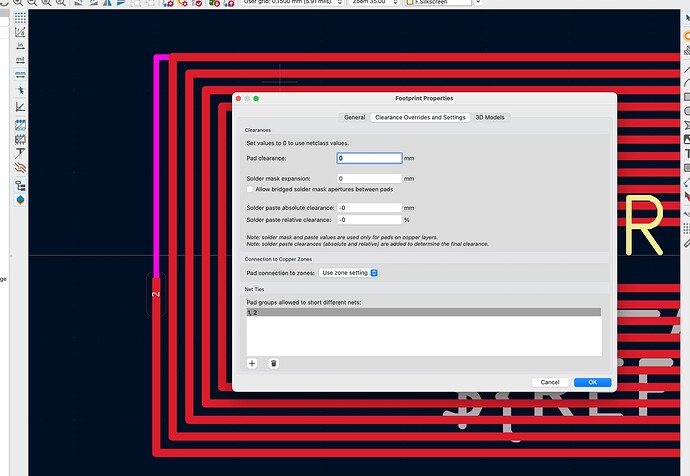690x476 pixels.
Task: Enable bridged solder mask apertures checkbox
Action: point(250,189)
